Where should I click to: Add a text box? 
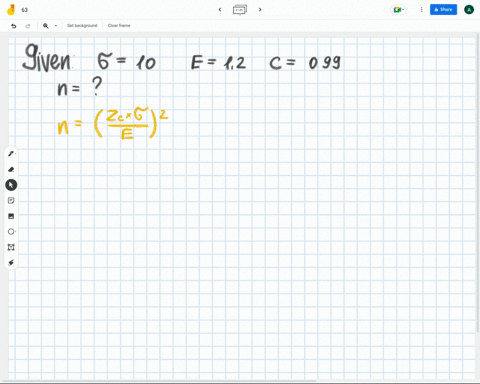click(x=11, y=247)
